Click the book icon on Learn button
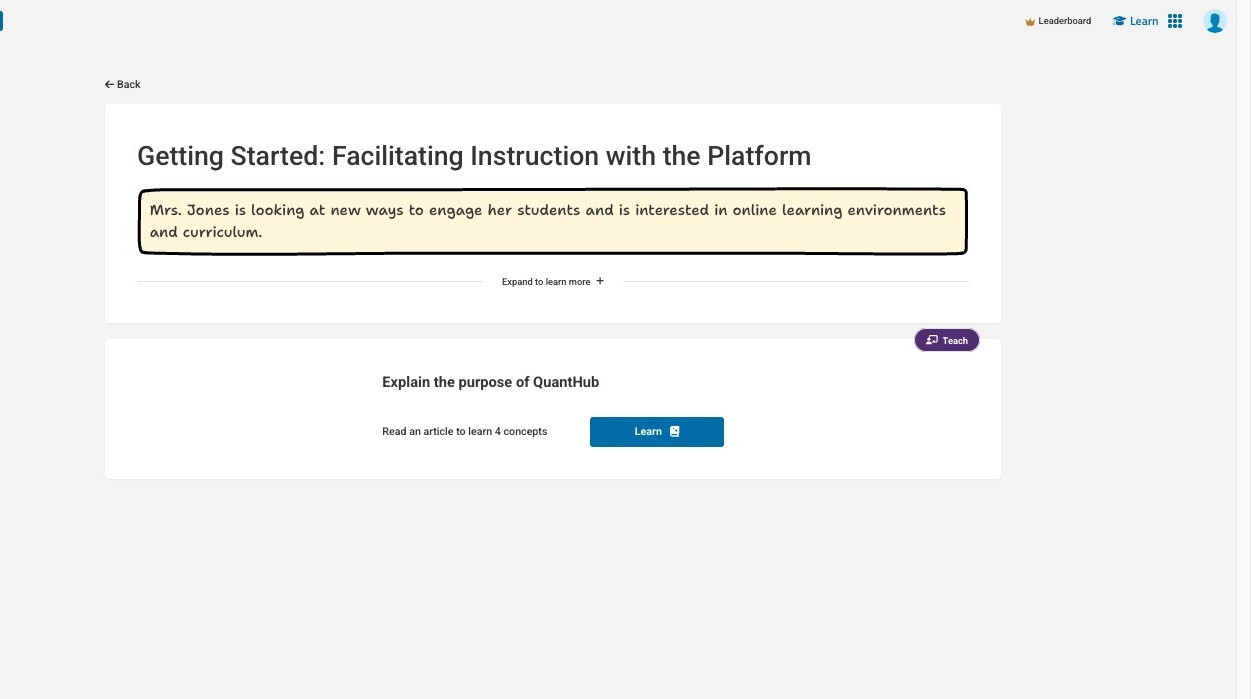This screenshot has height=699, width=1251. [675, 432]
